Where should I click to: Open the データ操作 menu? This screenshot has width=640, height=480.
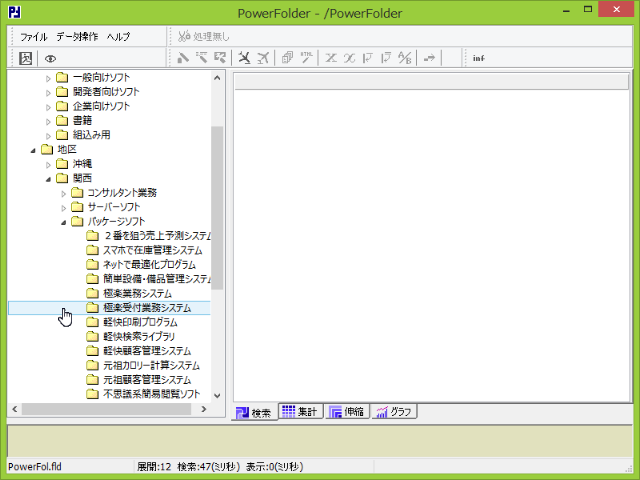pos(77,37)
